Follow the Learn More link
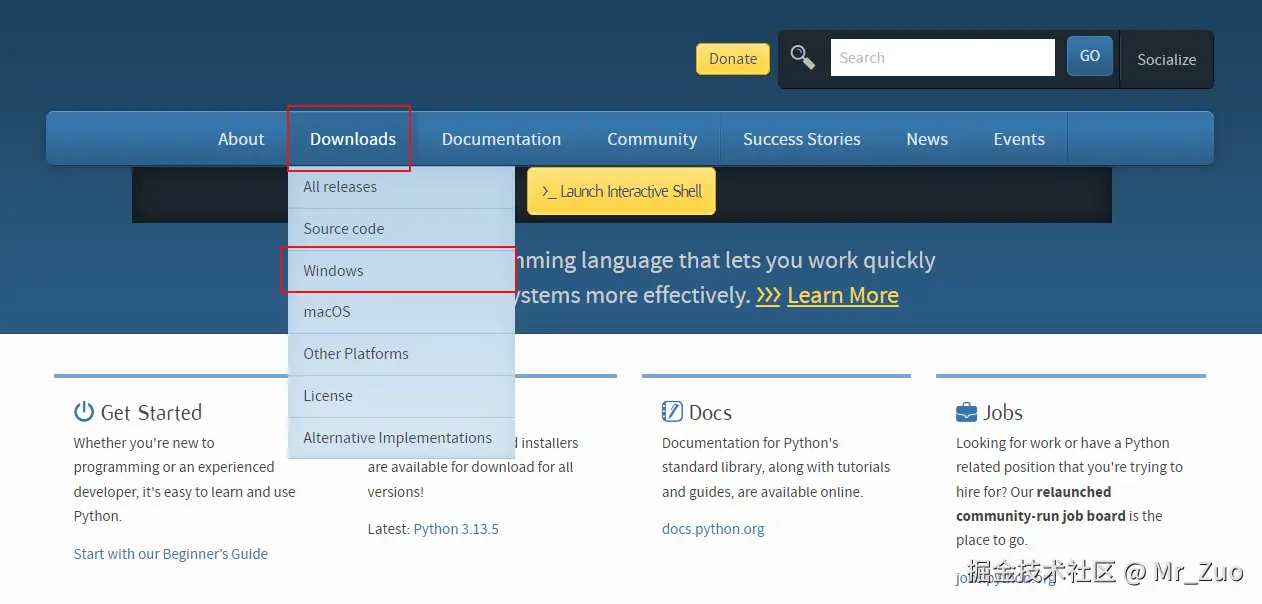The width and height of the screenshot is (1262, 604). click(843, 295)
